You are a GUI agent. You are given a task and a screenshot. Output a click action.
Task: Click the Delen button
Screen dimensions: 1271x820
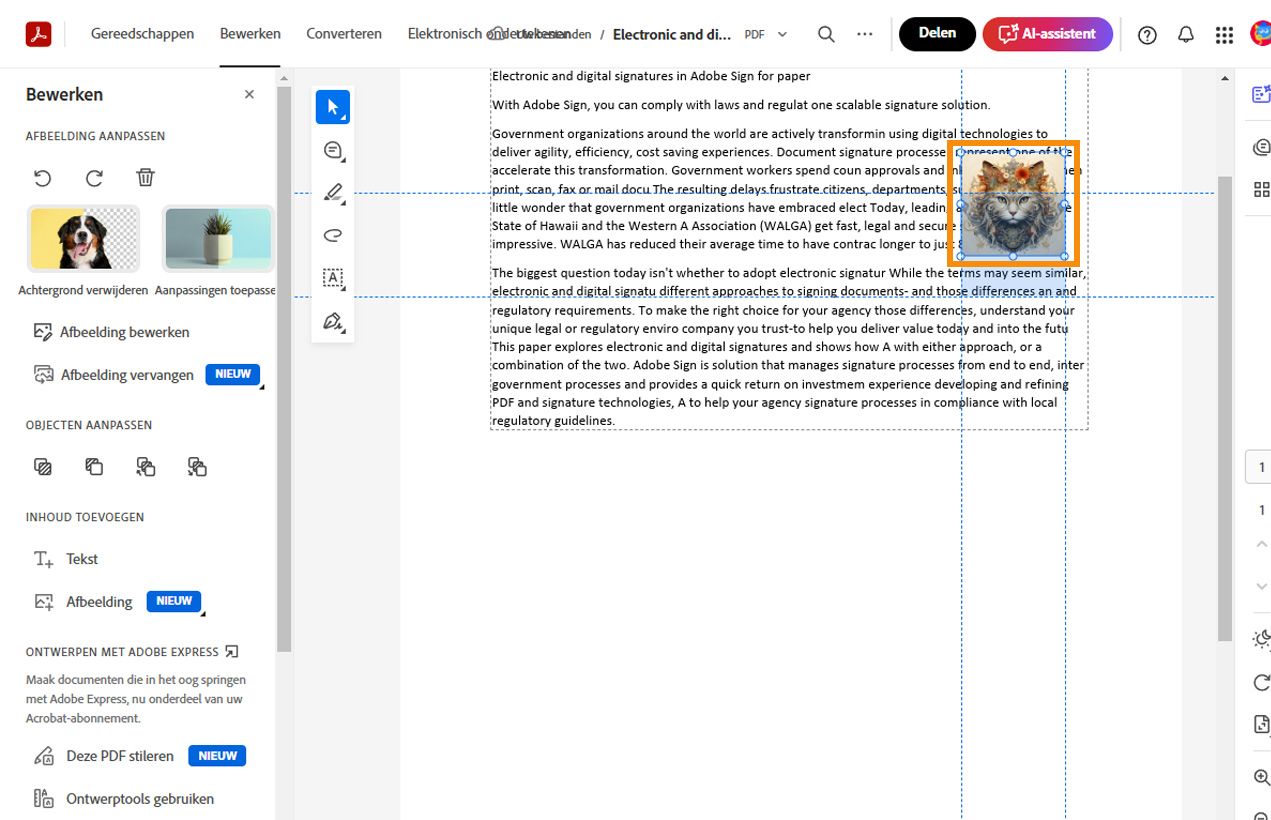pos(936,33)
